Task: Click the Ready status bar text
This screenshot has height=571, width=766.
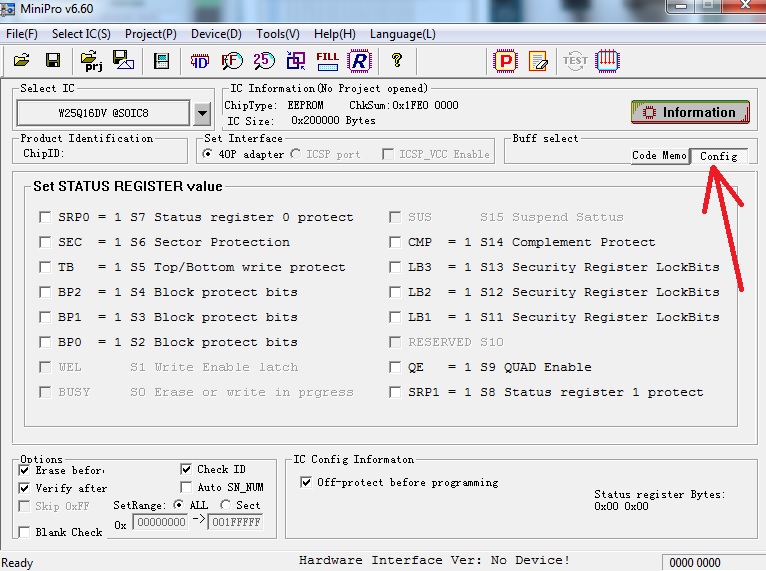Action: coord(17,563)
